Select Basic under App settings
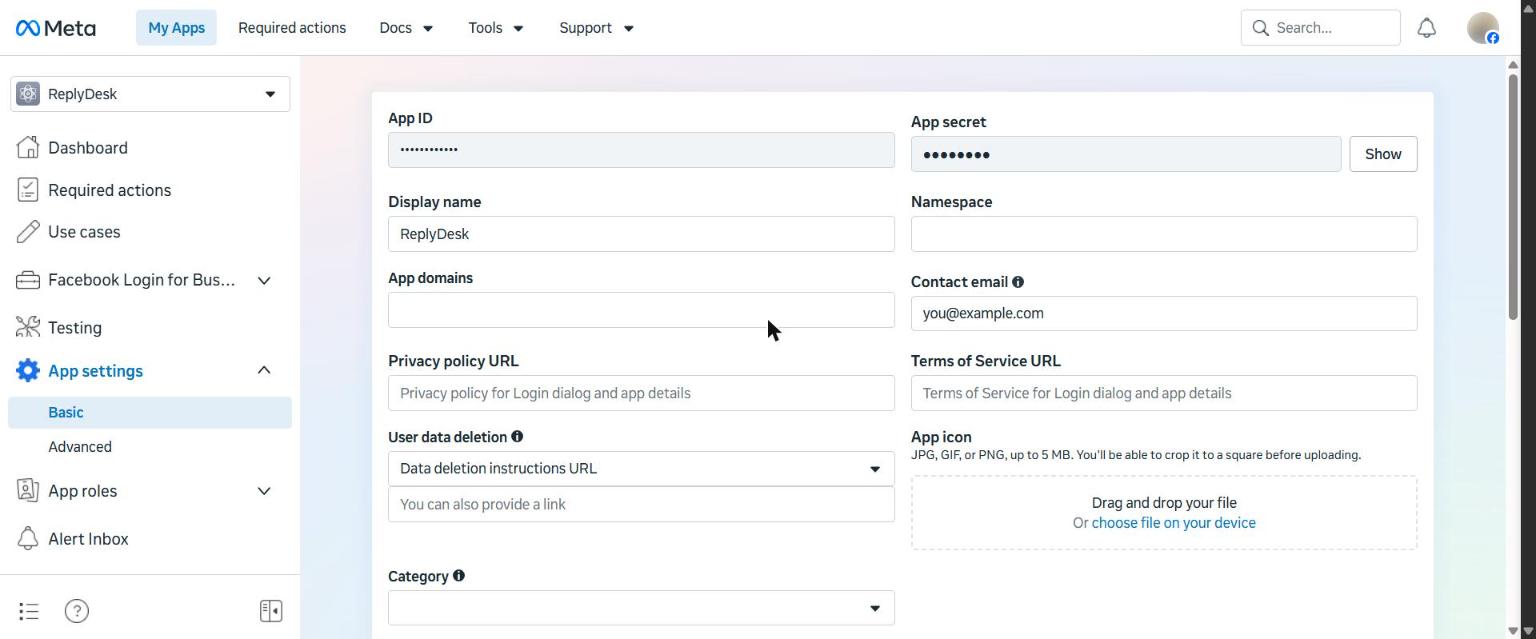 pyautogui.click(x=150, y=412)
